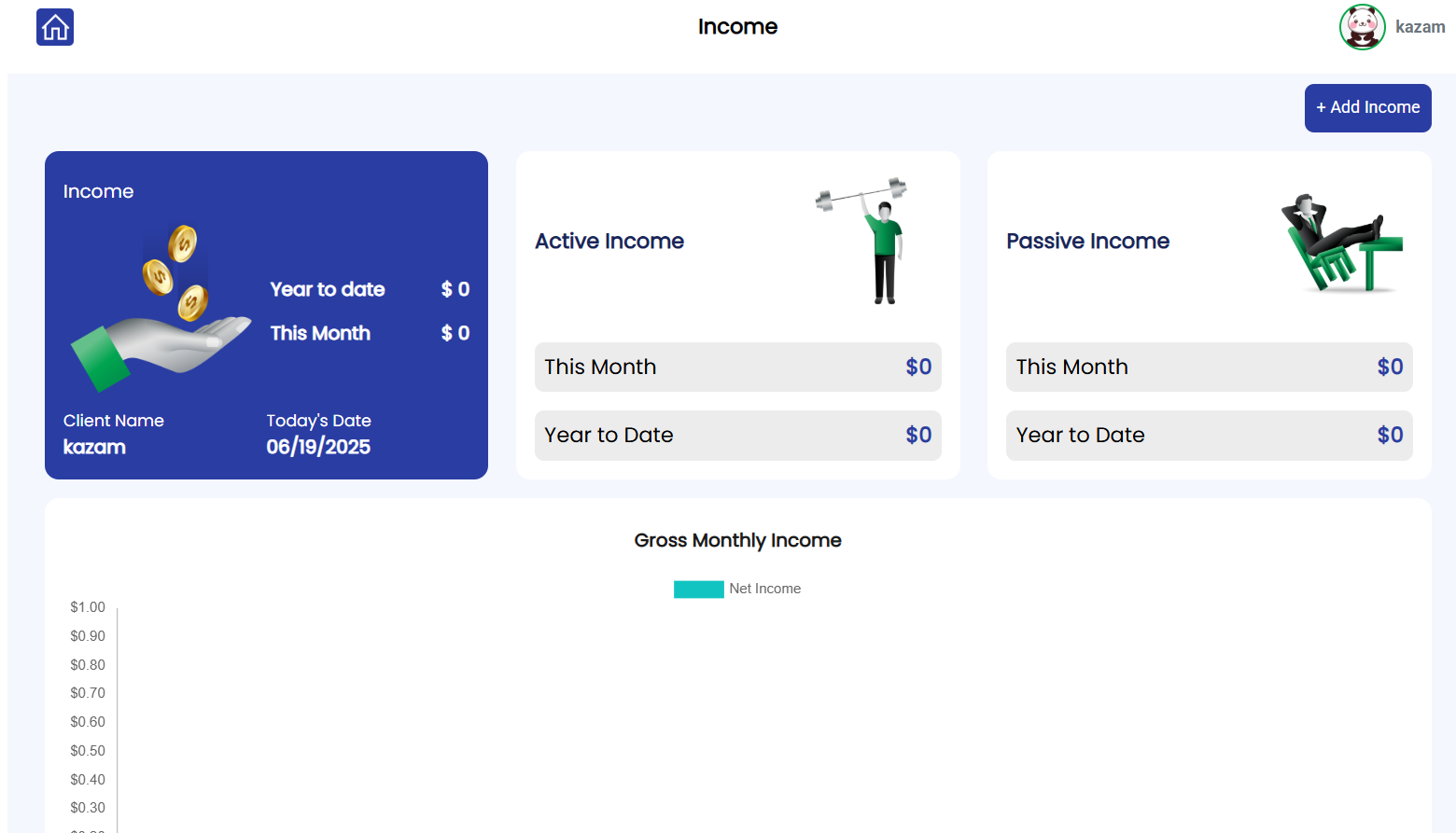
Task: Toggle the Net Income legend swatch
Action: pyautogui.click(x=698, y=589)
